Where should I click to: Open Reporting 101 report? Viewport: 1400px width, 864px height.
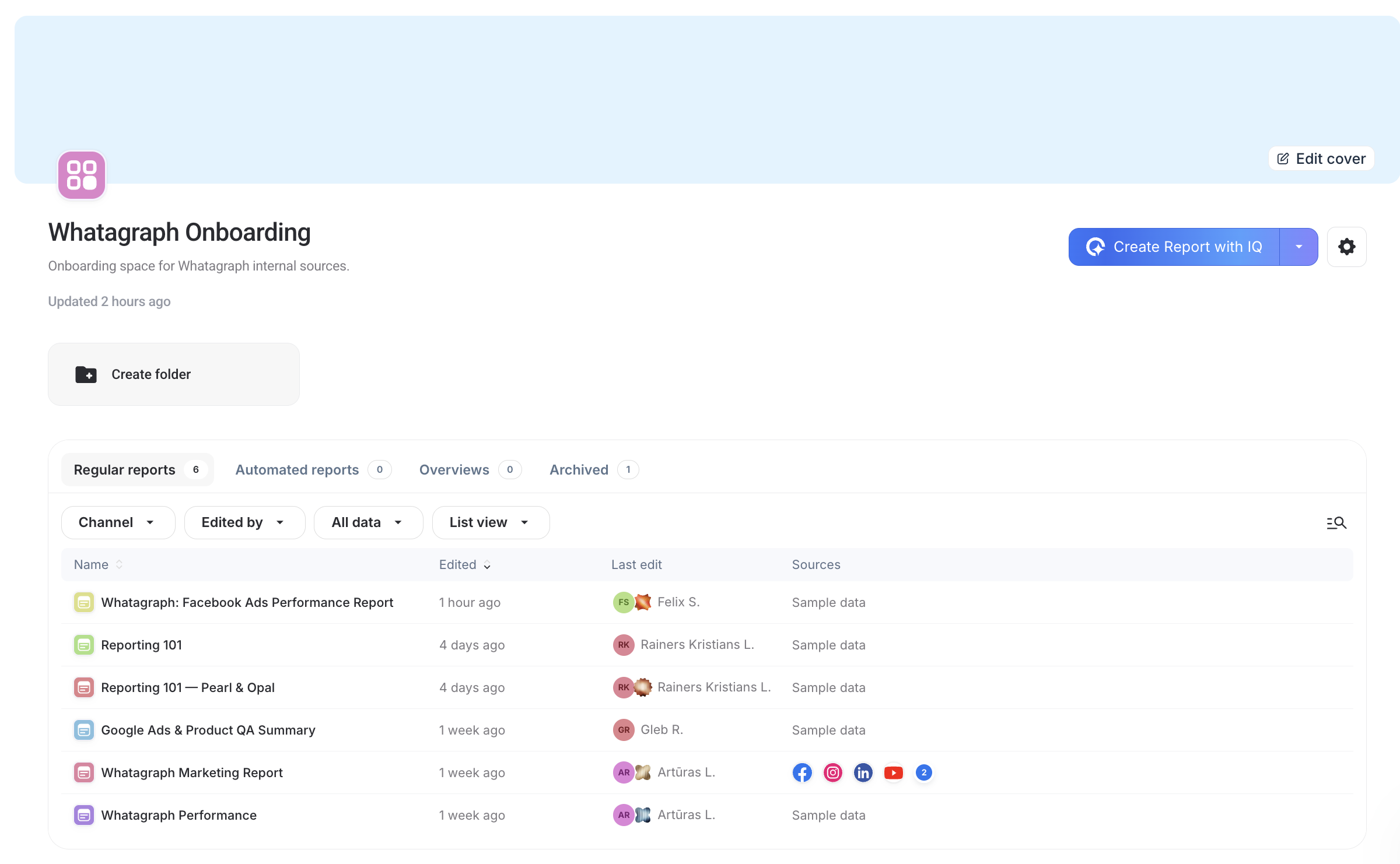tap(142, 645)
